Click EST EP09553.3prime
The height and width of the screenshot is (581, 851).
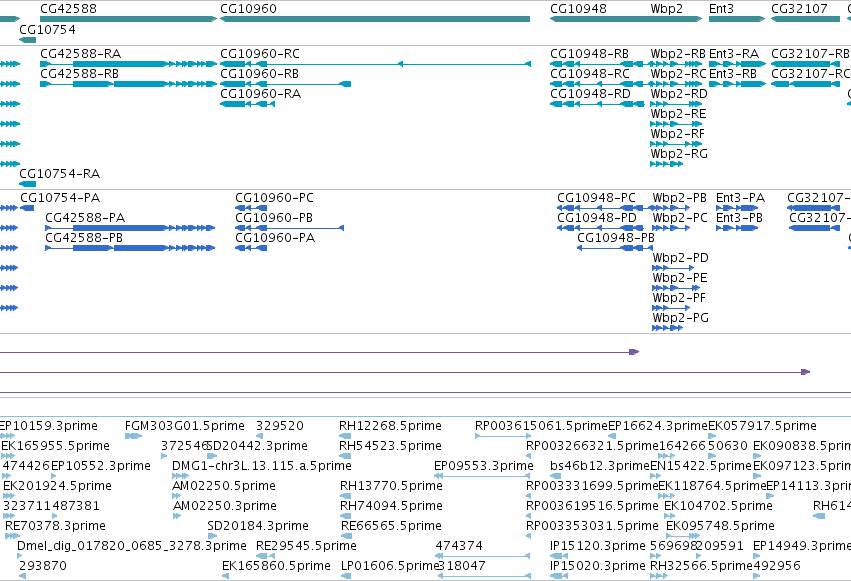tap(484, 466)
